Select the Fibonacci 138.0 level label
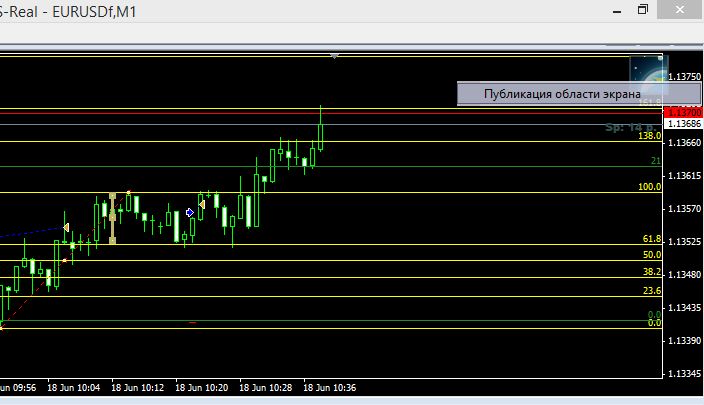704x405 pixels. (649, 136)
